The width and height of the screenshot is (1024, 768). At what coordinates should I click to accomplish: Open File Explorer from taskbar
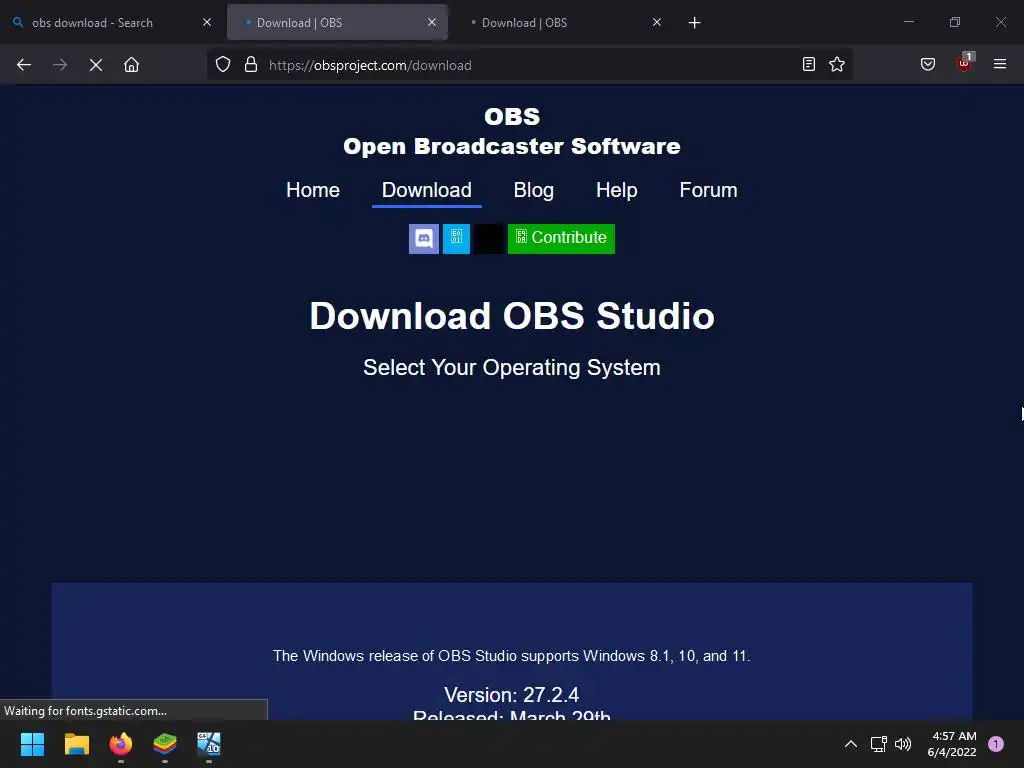tap(76, 744)
